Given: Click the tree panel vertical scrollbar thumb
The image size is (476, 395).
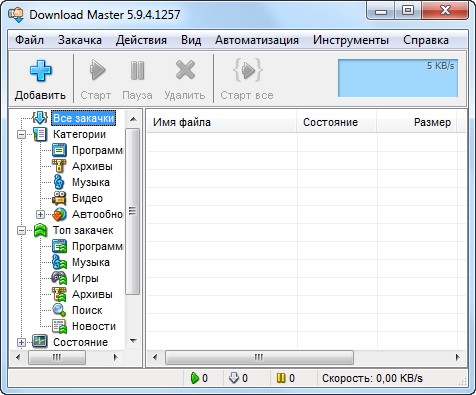Looking at the screenshot, I should click(x=133, y=211).
